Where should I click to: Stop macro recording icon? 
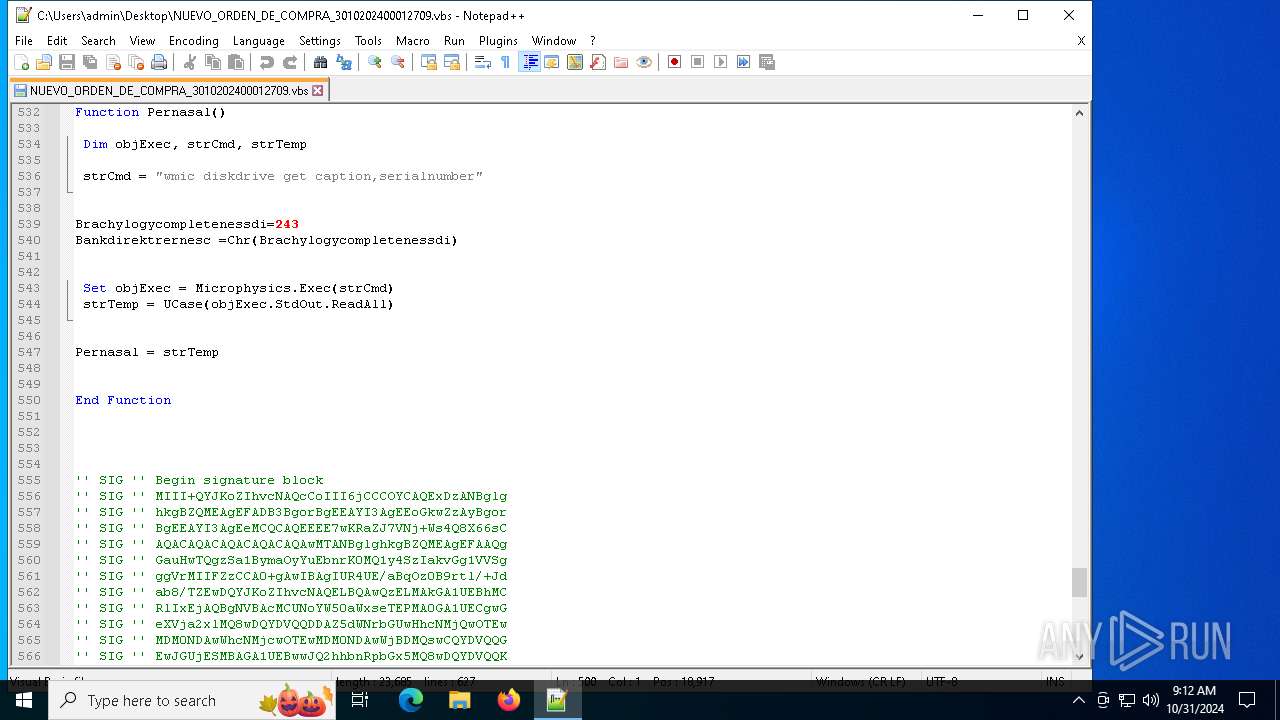(698, 62)
